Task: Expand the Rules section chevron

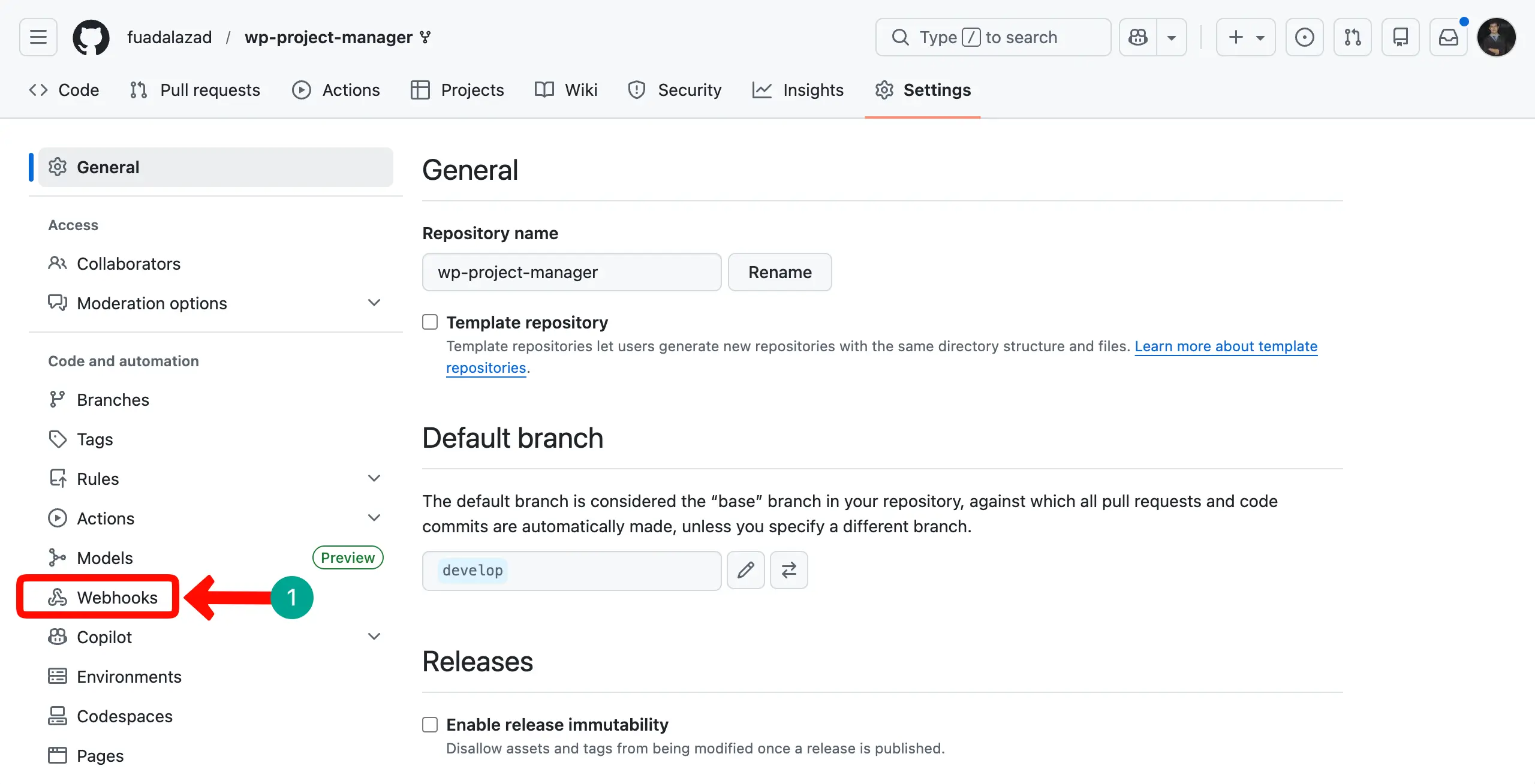Action: (374, 478)
